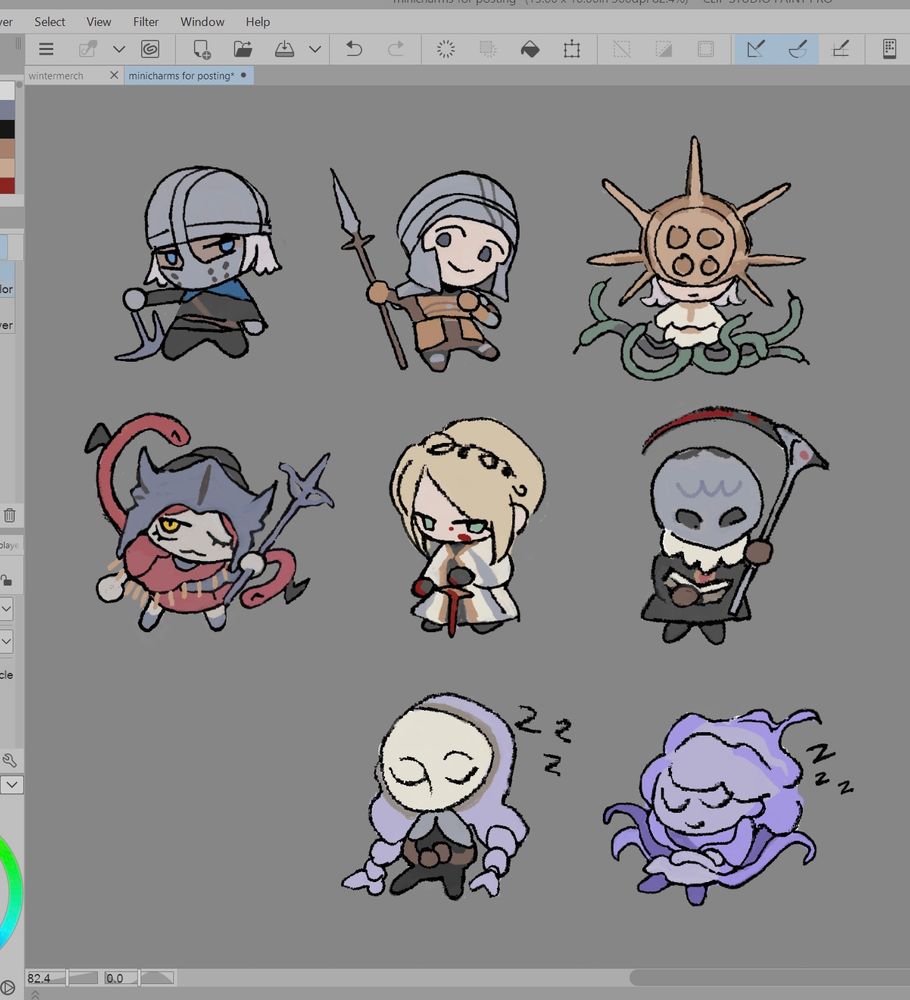The width and height of the screenshot is (910, 1000).
Task: Click the device-shaped icon at the toolbar's right end
Action: (889, 49)
